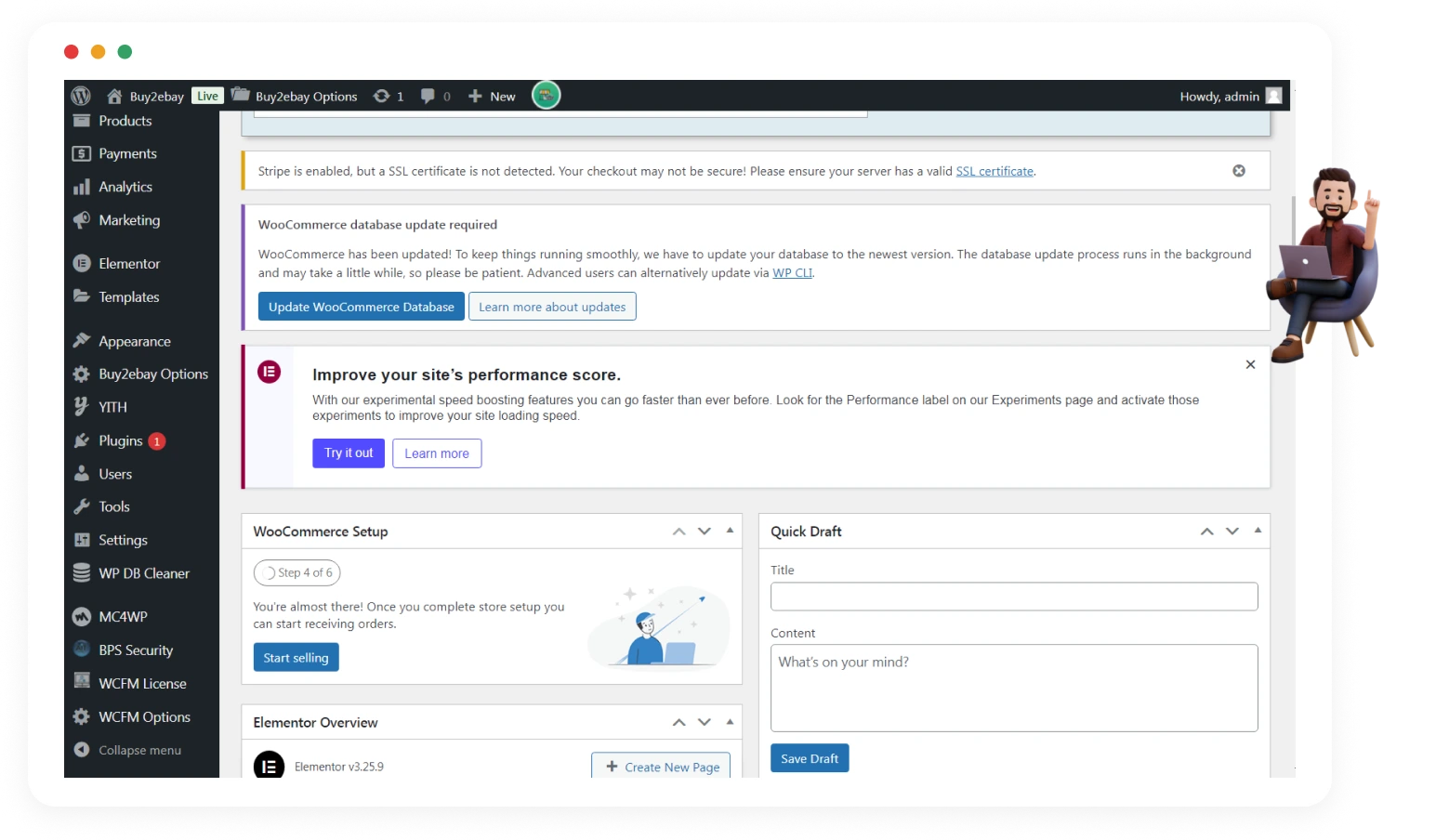This screenshot has height=840, width=1449.
Task: Click the WCFM License icon
Action: (x=82, y=681)
